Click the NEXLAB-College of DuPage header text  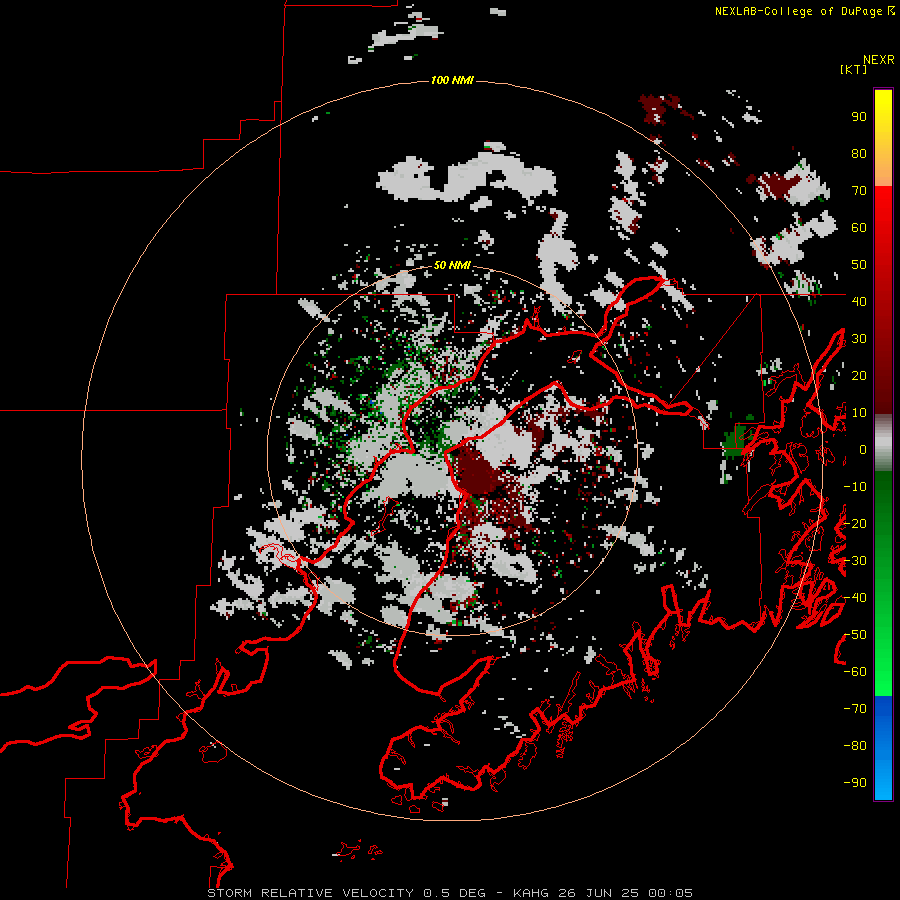click(799, 11)
